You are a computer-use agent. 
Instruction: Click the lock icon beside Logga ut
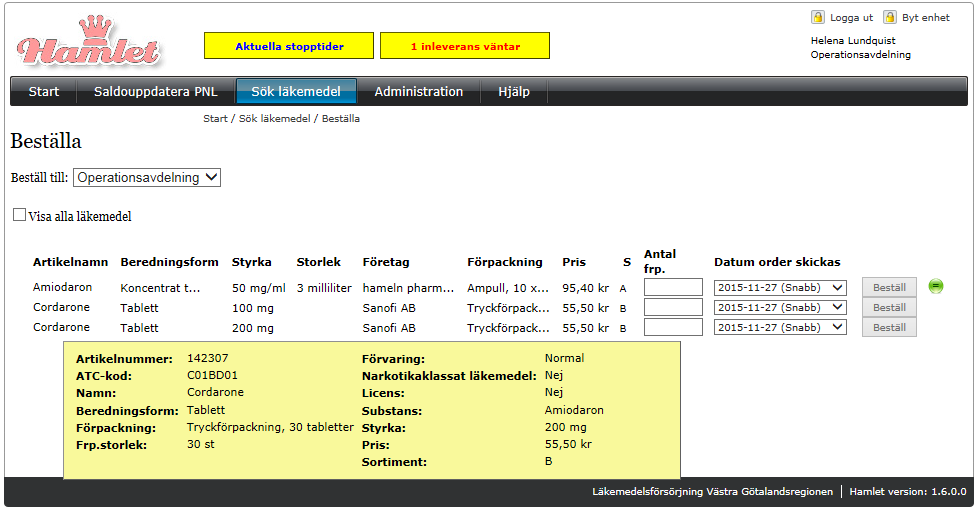818,17
